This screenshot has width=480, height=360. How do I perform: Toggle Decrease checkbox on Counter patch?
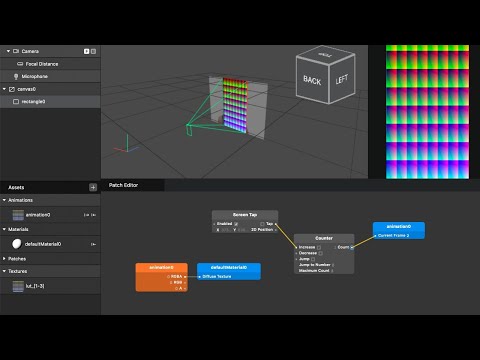[x=320, y=253]
